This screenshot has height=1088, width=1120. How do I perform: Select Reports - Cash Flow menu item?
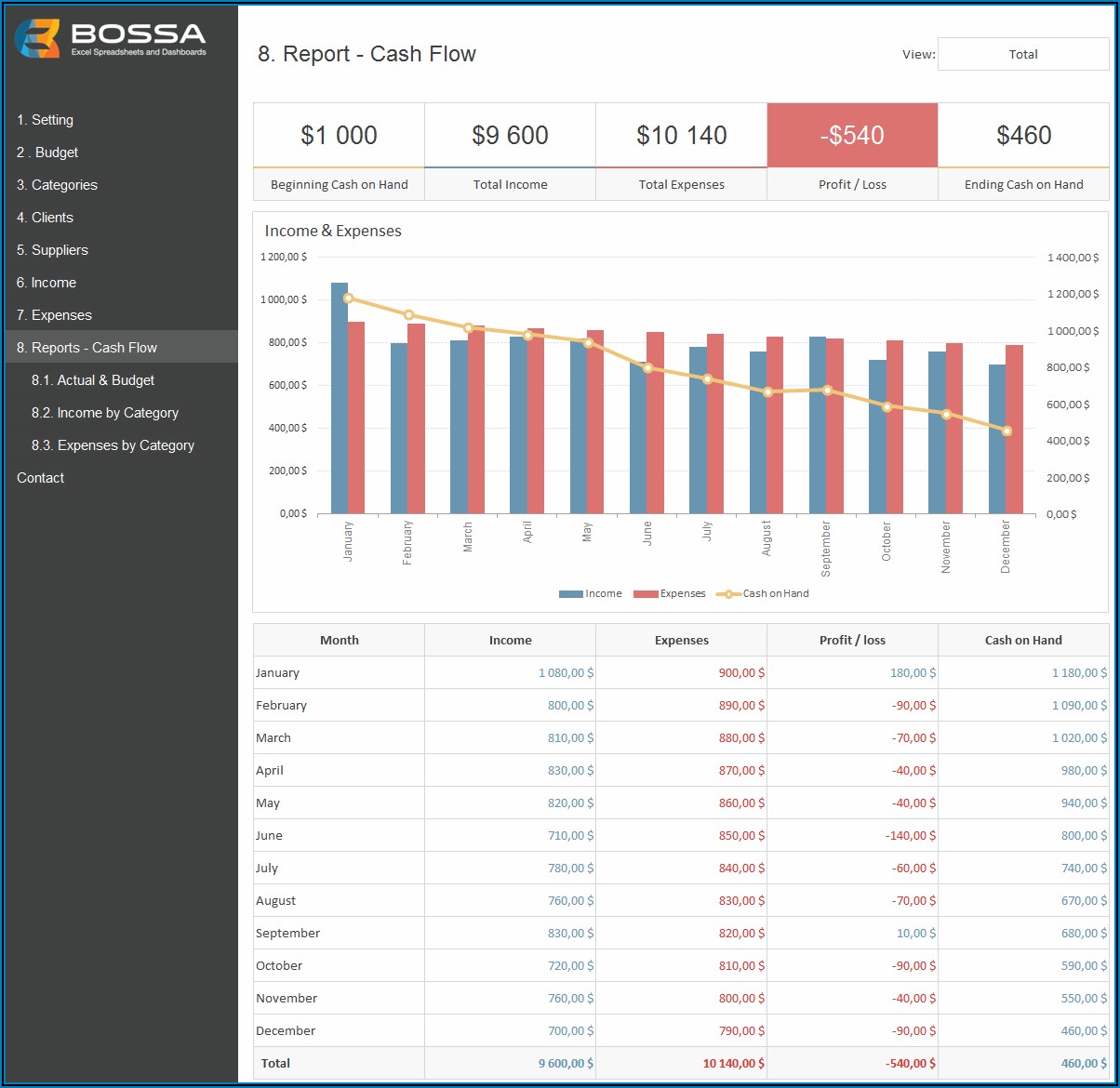point(87,348)
